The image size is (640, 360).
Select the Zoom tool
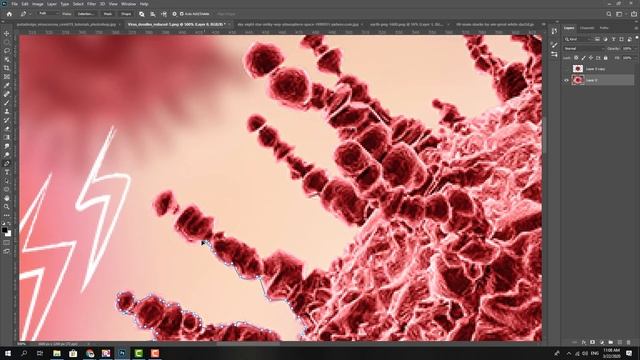coord(7,207)
